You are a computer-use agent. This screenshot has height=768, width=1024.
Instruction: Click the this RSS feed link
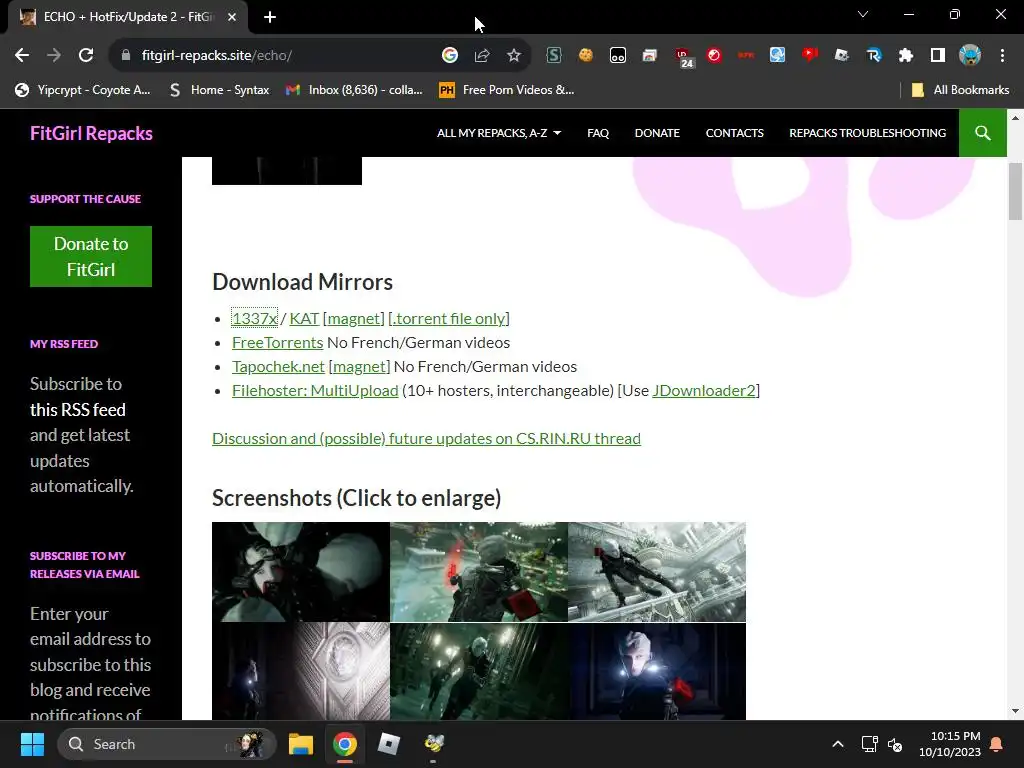click(78, 410)
